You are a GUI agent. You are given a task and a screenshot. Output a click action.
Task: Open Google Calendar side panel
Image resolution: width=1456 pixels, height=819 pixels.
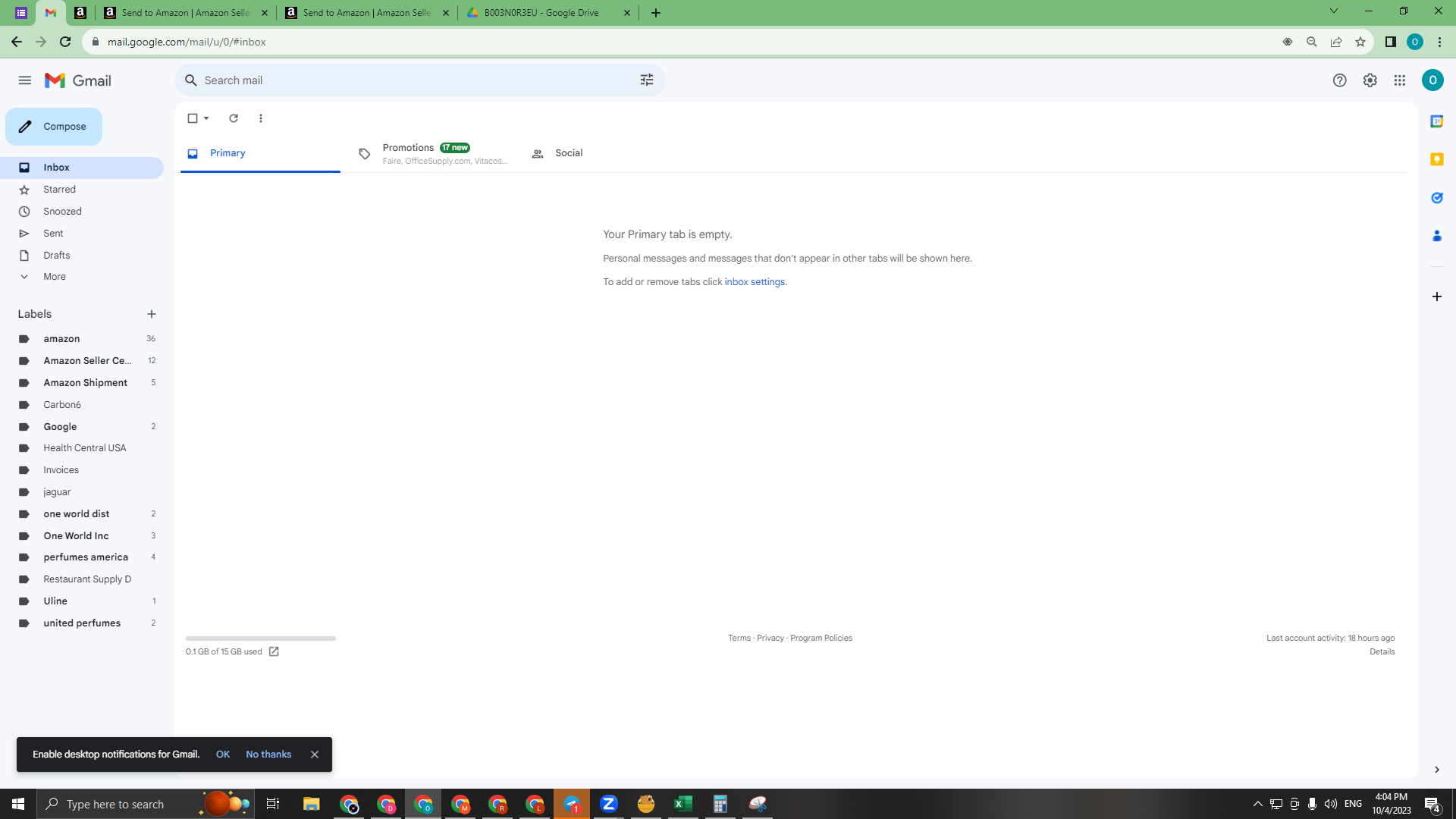pos(1436,121)
